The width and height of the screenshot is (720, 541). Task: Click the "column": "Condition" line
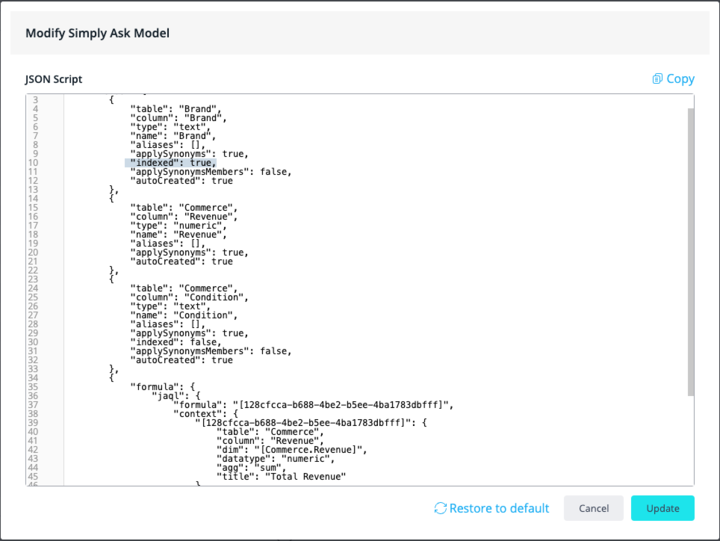190,297
